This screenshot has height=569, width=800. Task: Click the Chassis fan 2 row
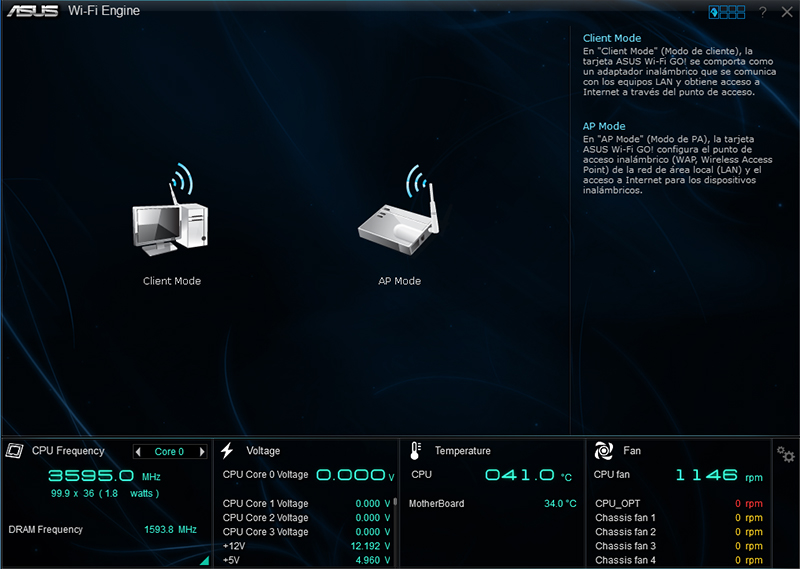coord(679,532)
